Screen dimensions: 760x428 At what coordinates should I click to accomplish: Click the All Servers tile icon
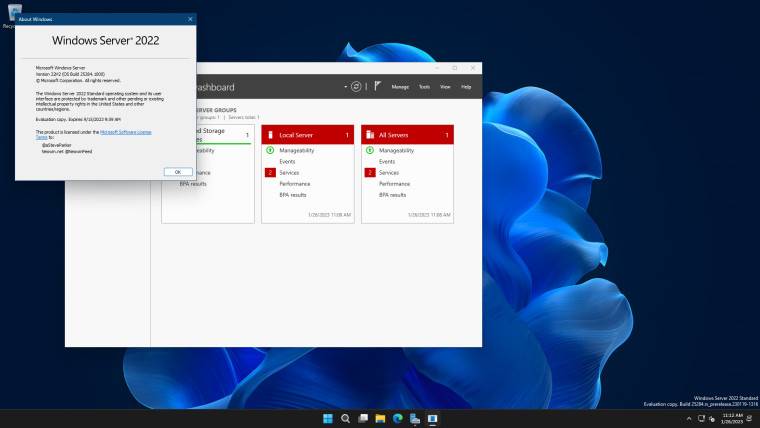(370, 134)
